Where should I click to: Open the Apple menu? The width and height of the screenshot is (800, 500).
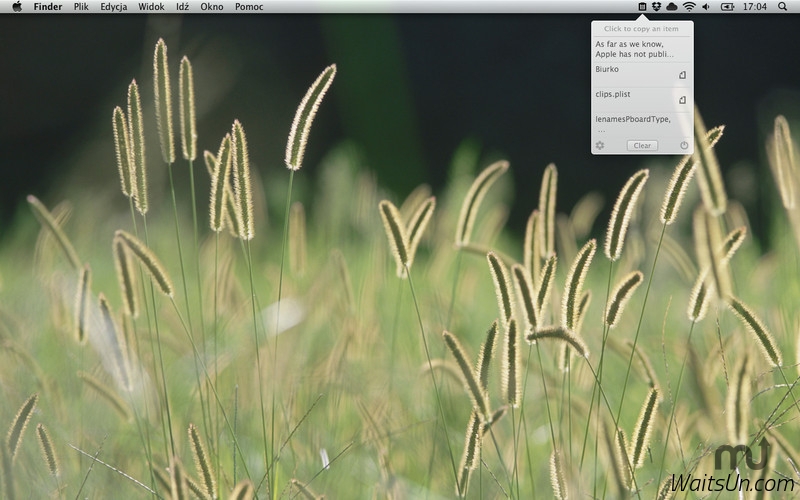[x=16, y=7]
